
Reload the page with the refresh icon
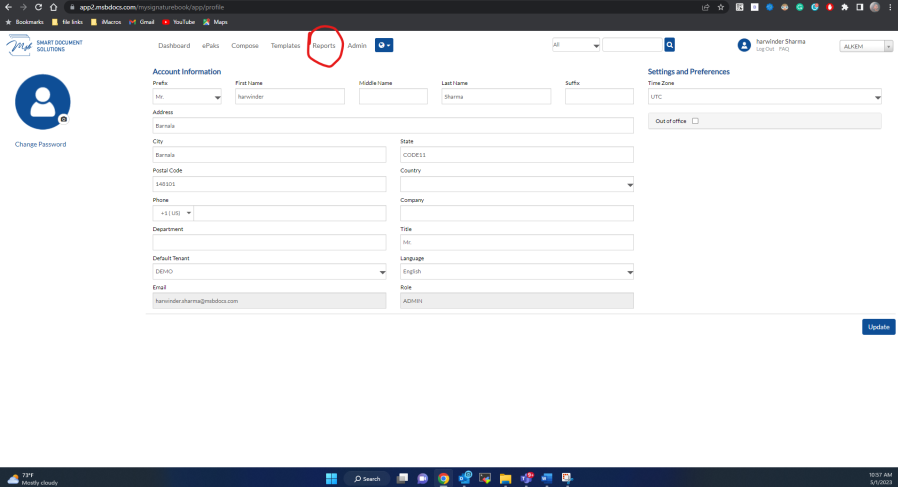click(38, 7)
